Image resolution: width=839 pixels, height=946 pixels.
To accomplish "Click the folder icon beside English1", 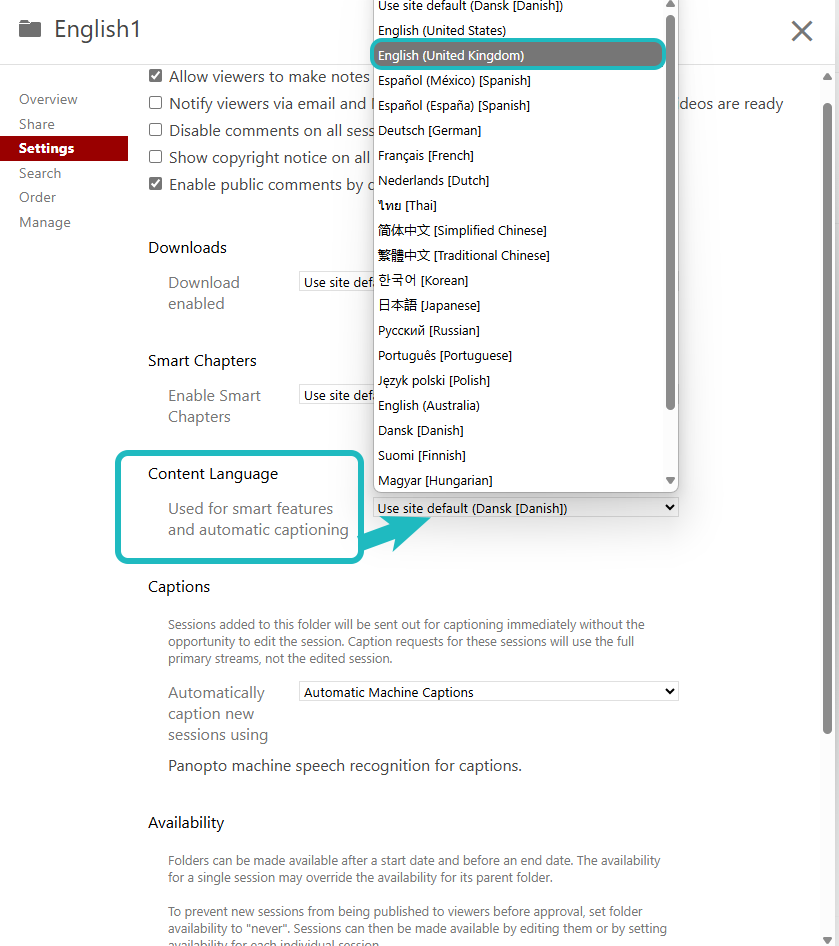I will pyautogui.click(x=30, y=29).
